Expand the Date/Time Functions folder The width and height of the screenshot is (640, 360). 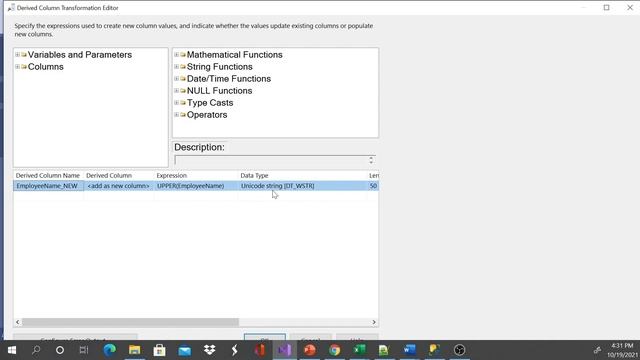(176, 78)
